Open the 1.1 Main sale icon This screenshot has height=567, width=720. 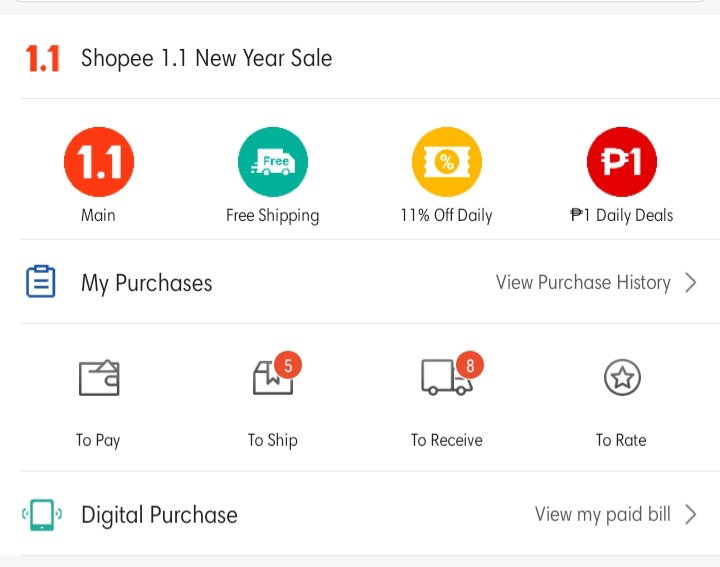pyautogui.click(x=99, y=162)
